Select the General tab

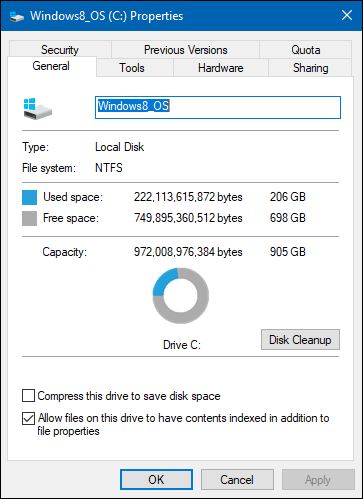pyautogui.click(x=51, y=66)
